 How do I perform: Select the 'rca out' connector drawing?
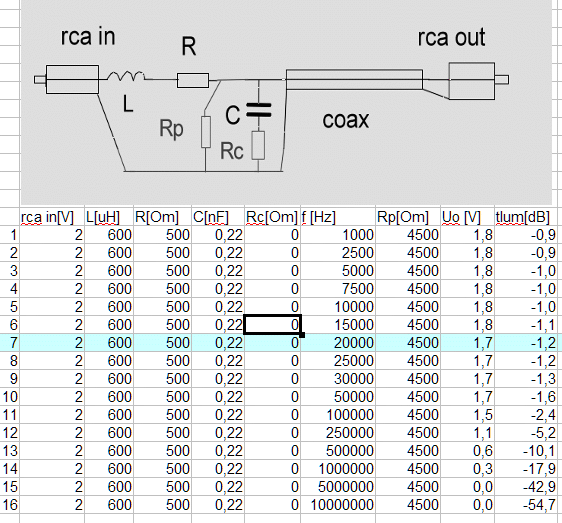point(478,81)
